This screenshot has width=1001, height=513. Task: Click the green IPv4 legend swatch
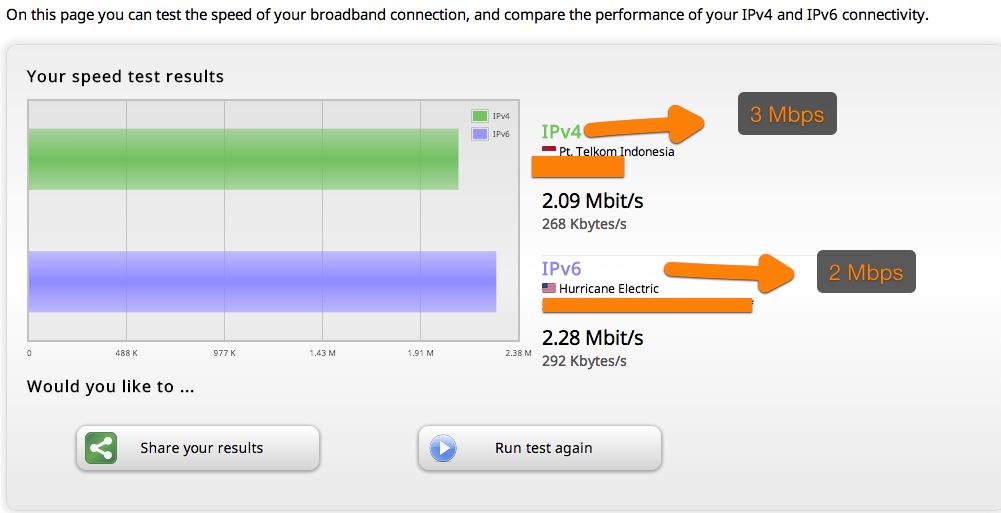(479, 116)
